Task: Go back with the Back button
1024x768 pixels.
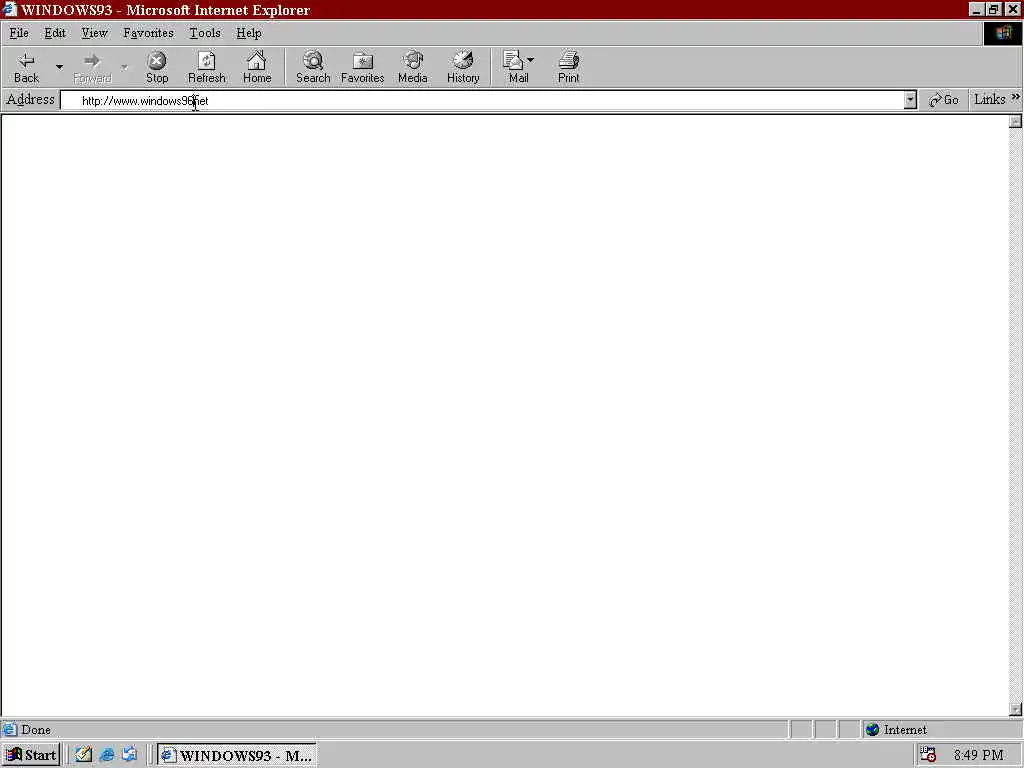Action: point(26,67)
